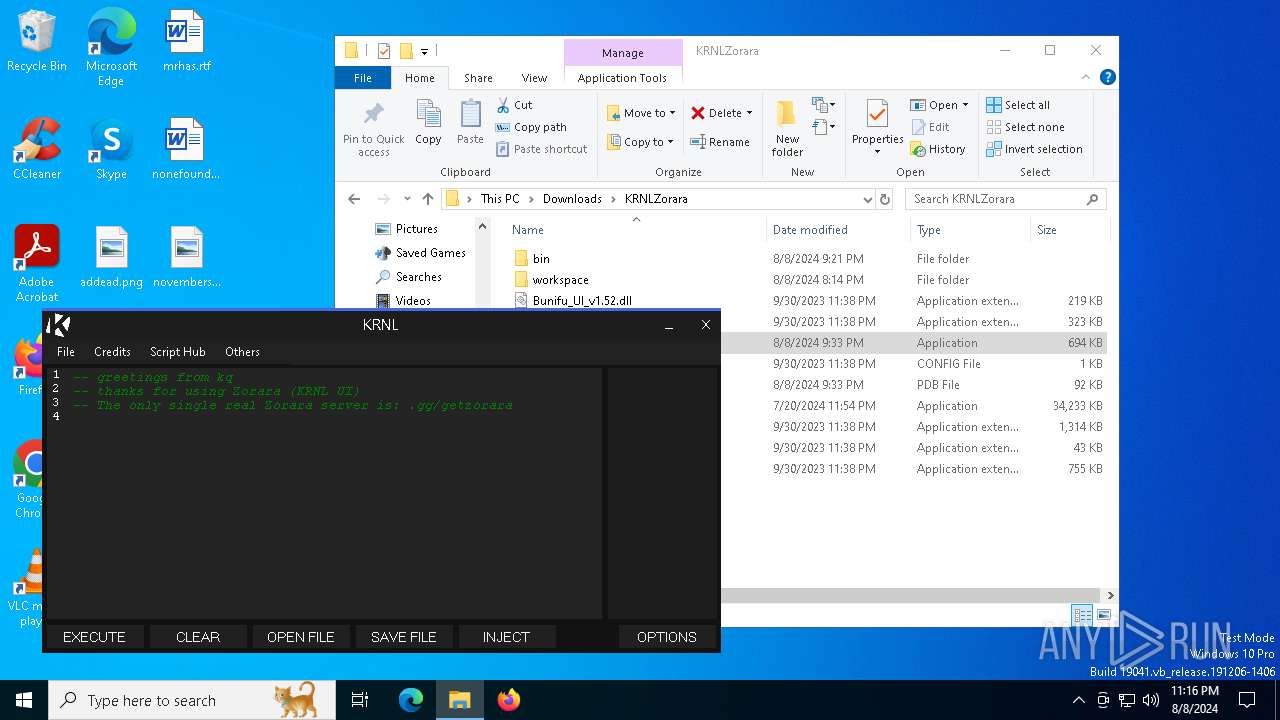Open addead.png image on desktop
This screenshot has width=1280, height=720.
pos(111,257)
